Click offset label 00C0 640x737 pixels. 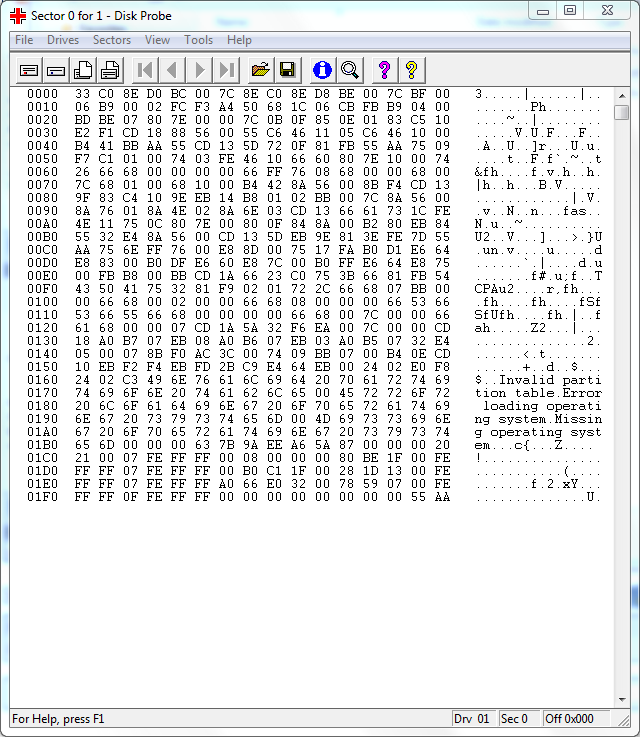[42, 250]
